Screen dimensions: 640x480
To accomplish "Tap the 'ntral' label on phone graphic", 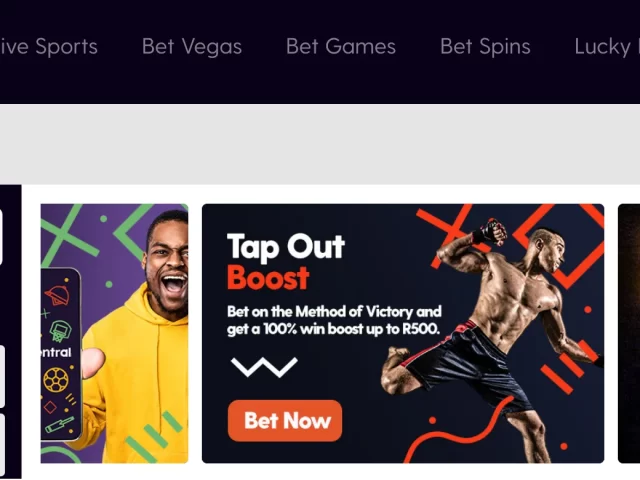I will pos(56,352).
